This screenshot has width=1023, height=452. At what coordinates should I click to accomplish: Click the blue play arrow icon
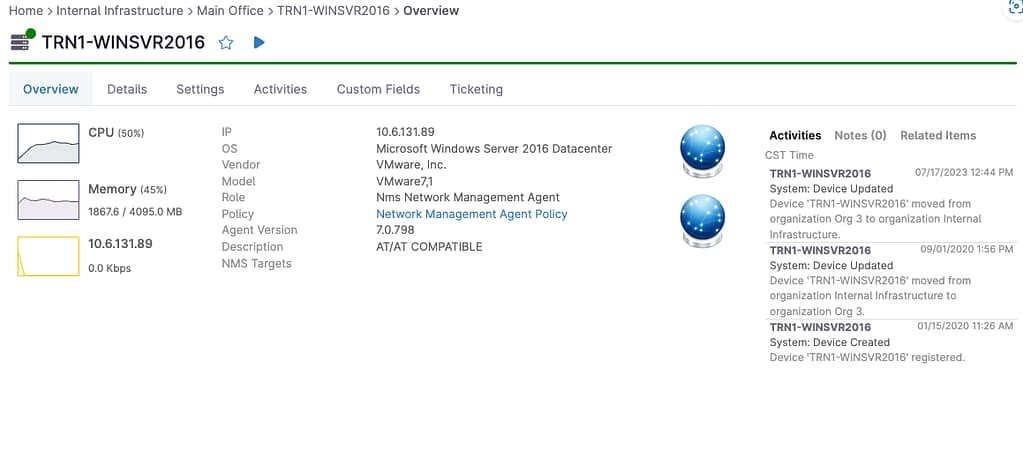(x=259, y=43)
